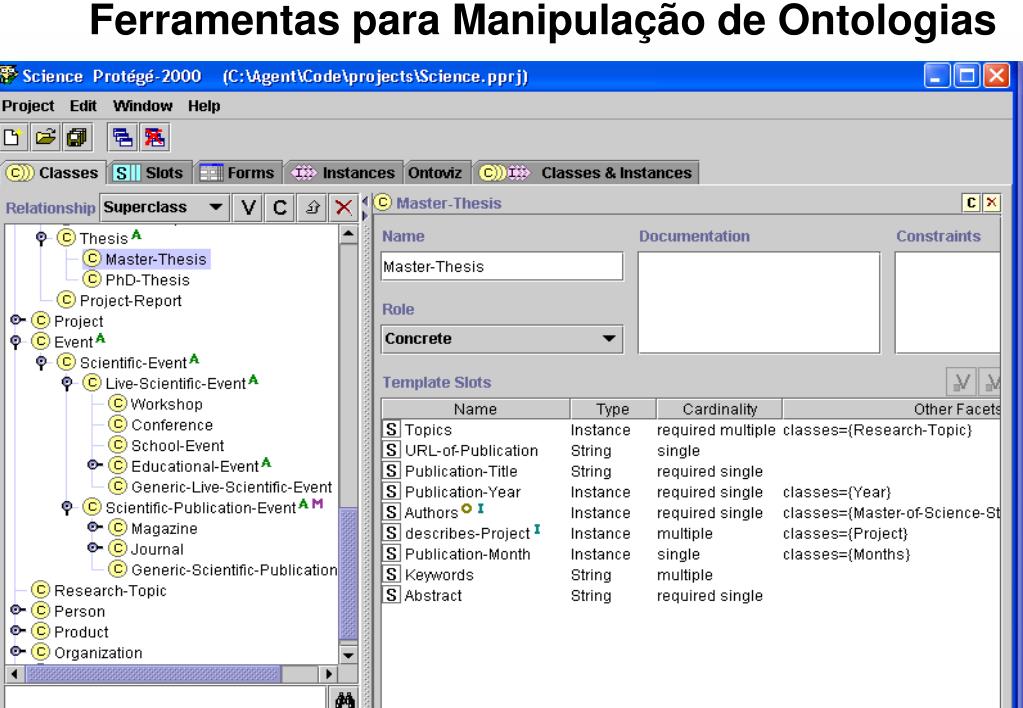This screenshot has width=1023, height=708.
Task: Open the Classes & Instances tab
Action: [586, 173]
